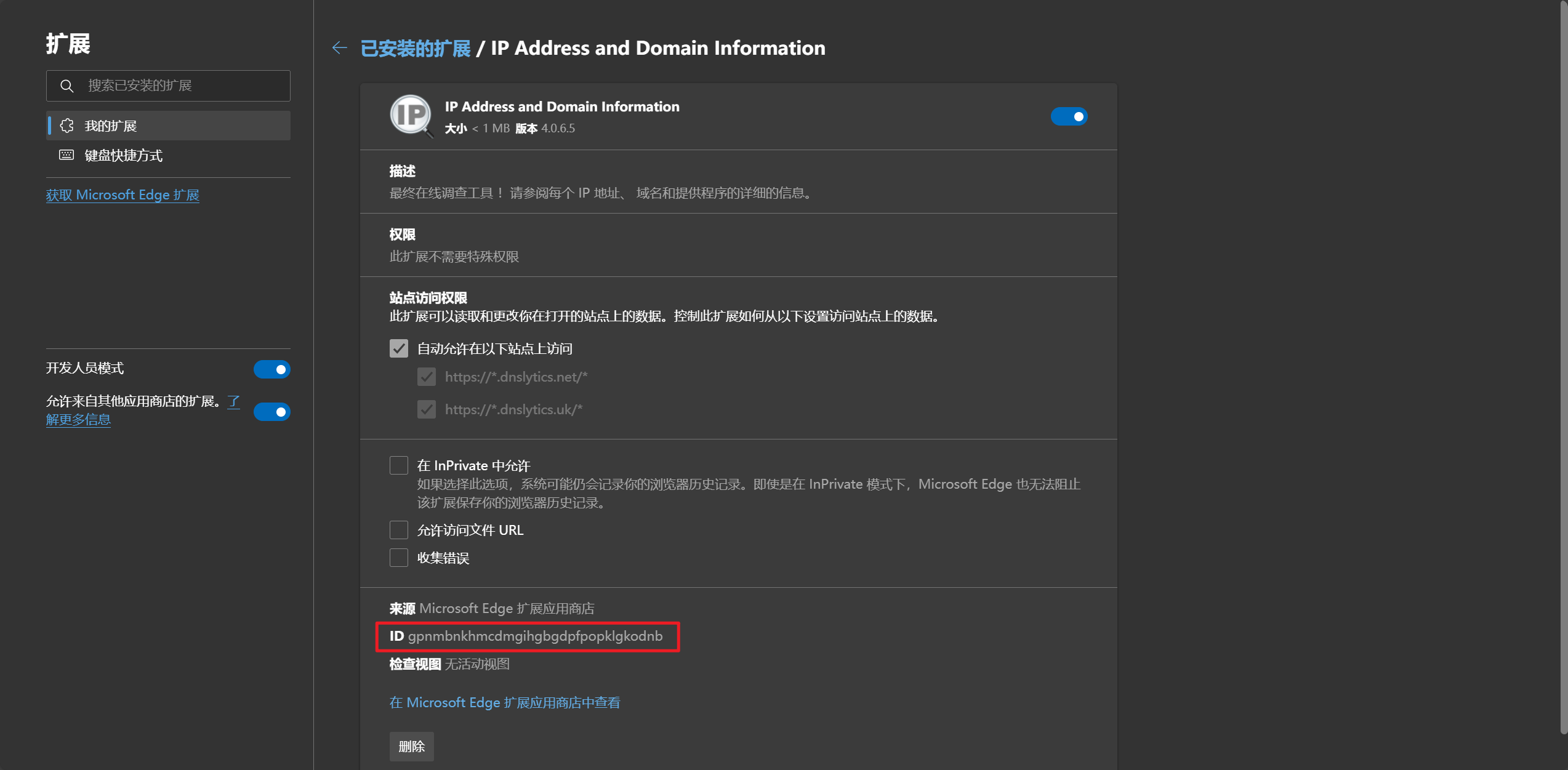1568x770 pixels.
Task: Click the IP Address and Domain Information title
Action: tap(562, 106)
